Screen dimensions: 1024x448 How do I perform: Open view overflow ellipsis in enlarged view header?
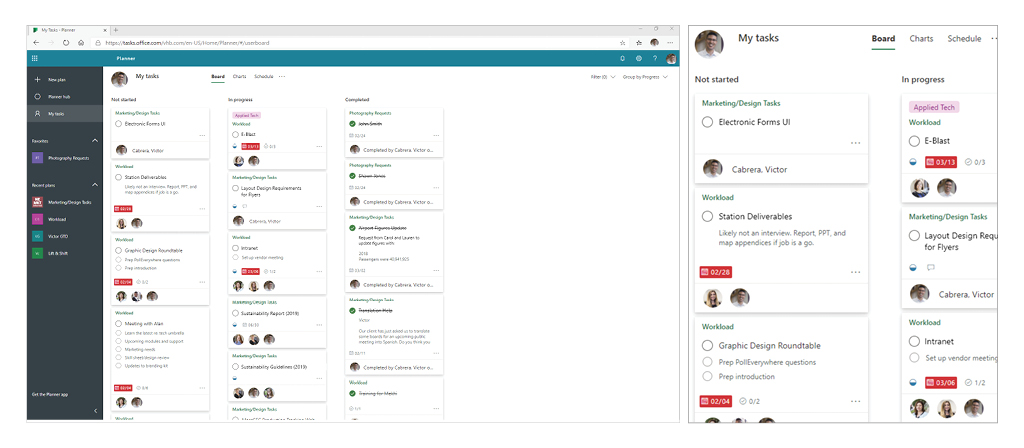coord(993,39)
